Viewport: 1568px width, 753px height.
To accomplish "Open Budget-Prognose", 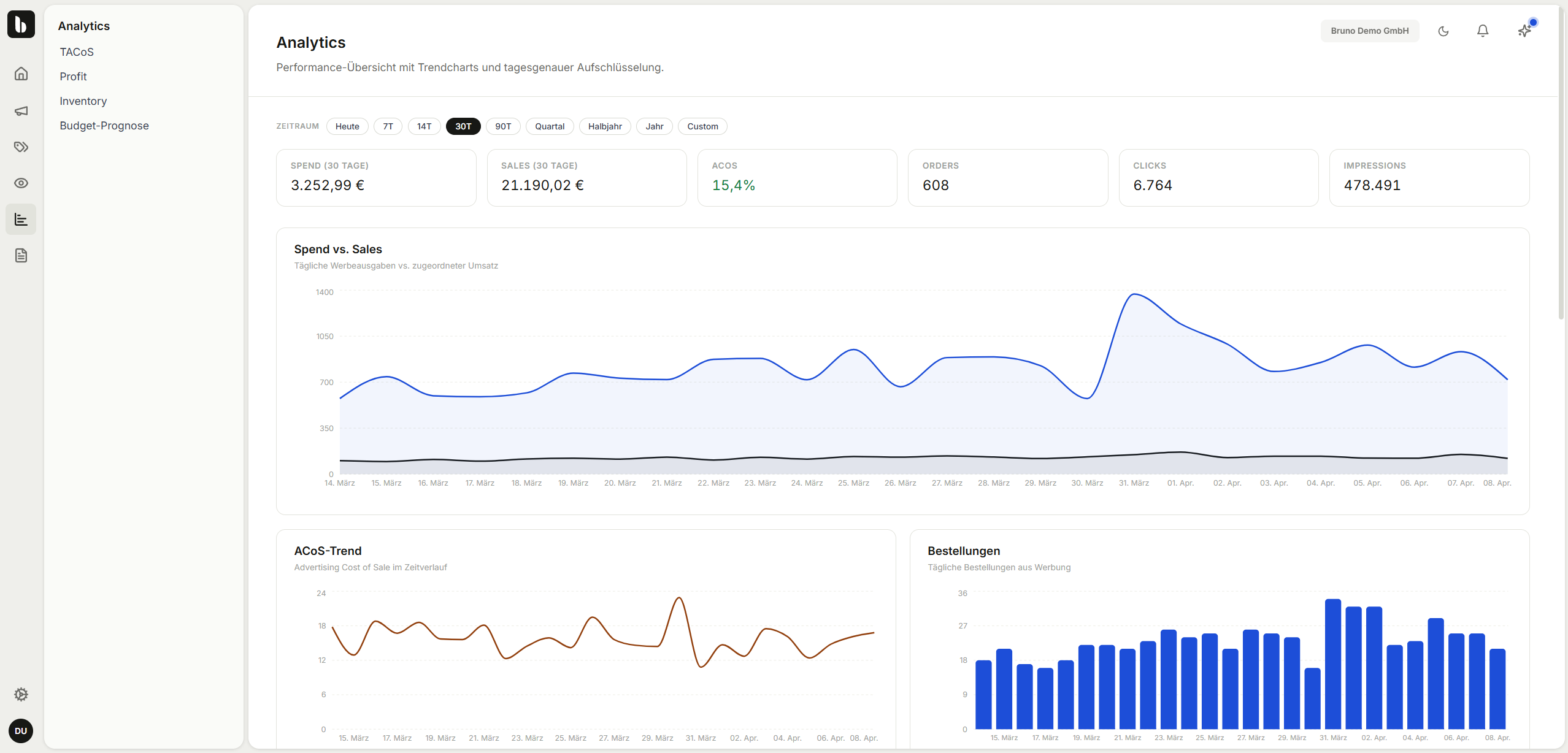I will tap(104, 125).
